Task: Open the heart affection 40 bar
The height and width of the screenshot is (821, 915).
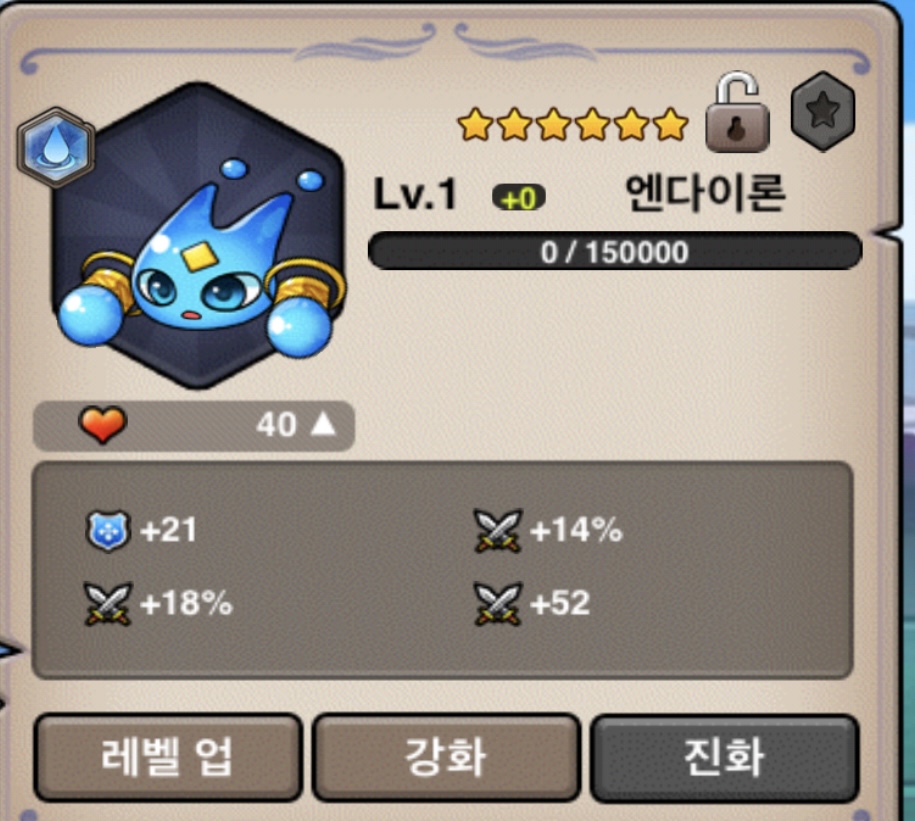Action: click(x=194, y=425)
